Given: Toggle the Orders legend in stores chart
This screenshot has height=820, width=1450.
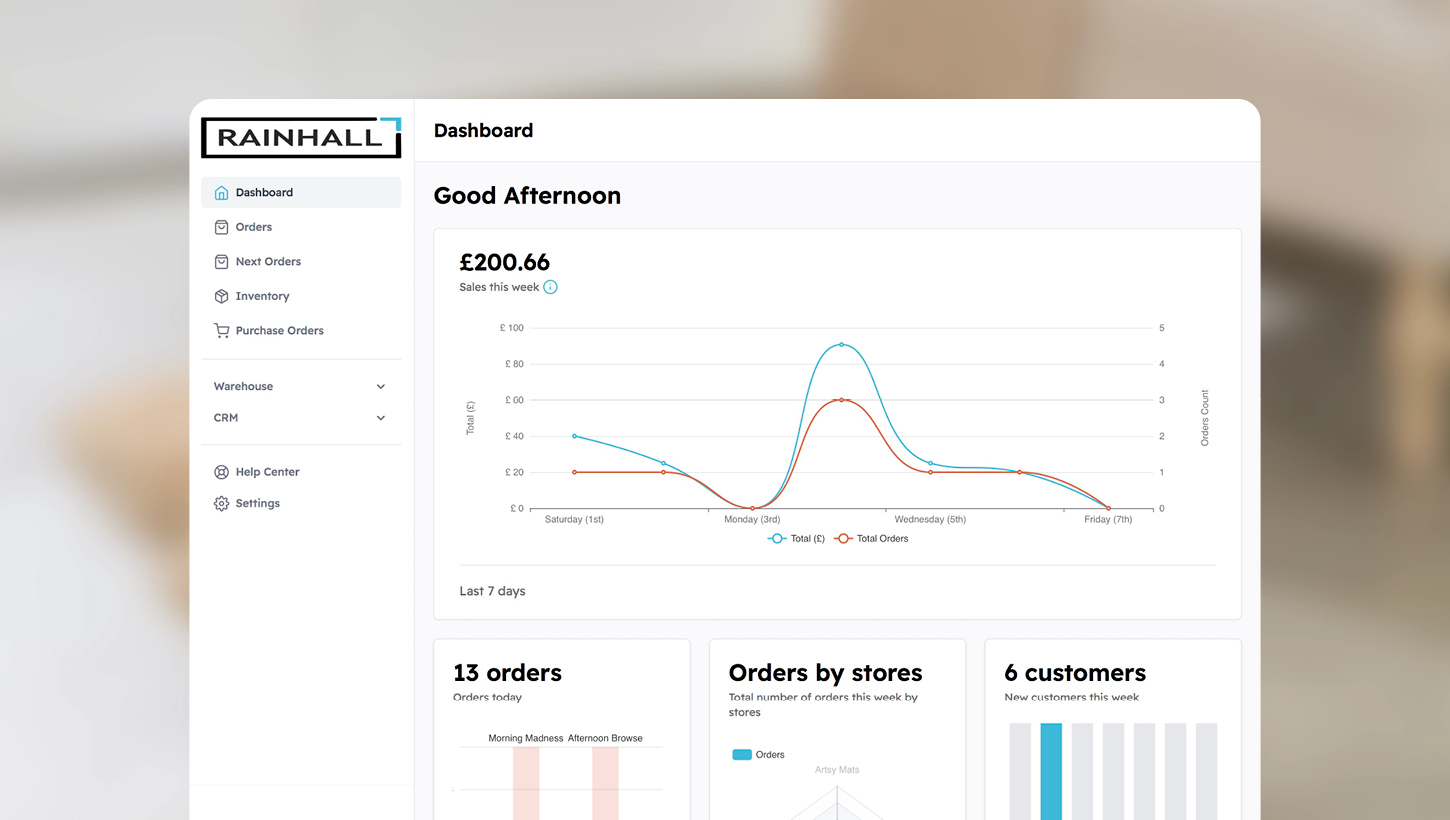Looking at the screenshot, I should pyautogui.click(x=758, y=755).
